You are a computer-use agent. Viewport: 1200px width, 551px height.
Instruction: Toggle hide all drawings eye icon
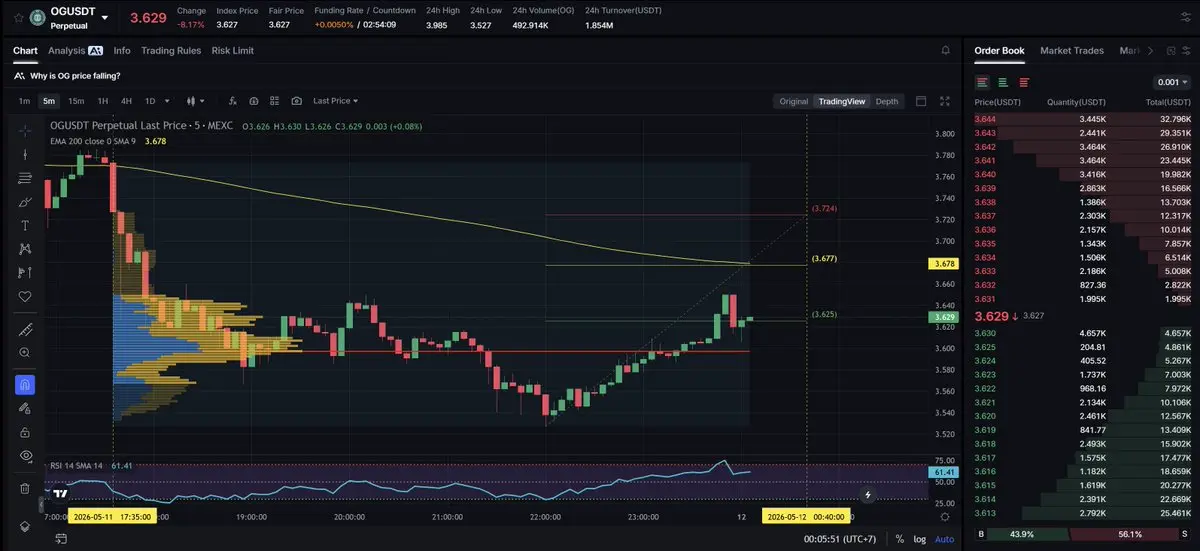point(25,455)
